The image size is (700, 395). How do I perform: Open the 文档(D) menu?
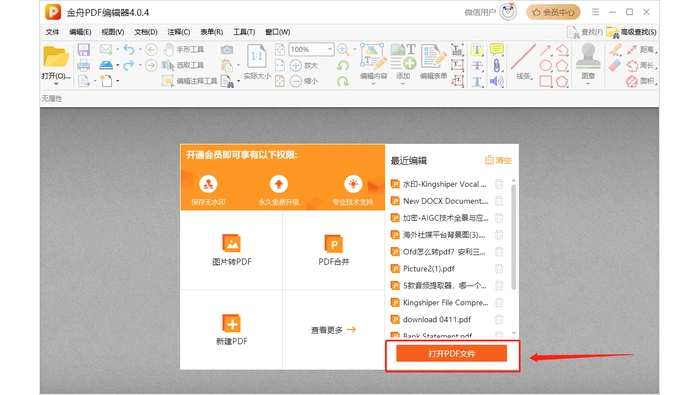pos(146,32)
